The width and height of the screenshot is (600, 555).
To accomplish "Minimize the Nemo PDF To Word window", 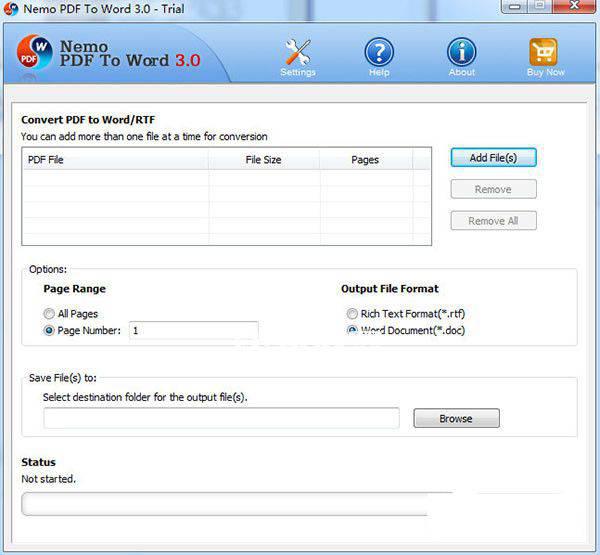I will coord(514,6).
